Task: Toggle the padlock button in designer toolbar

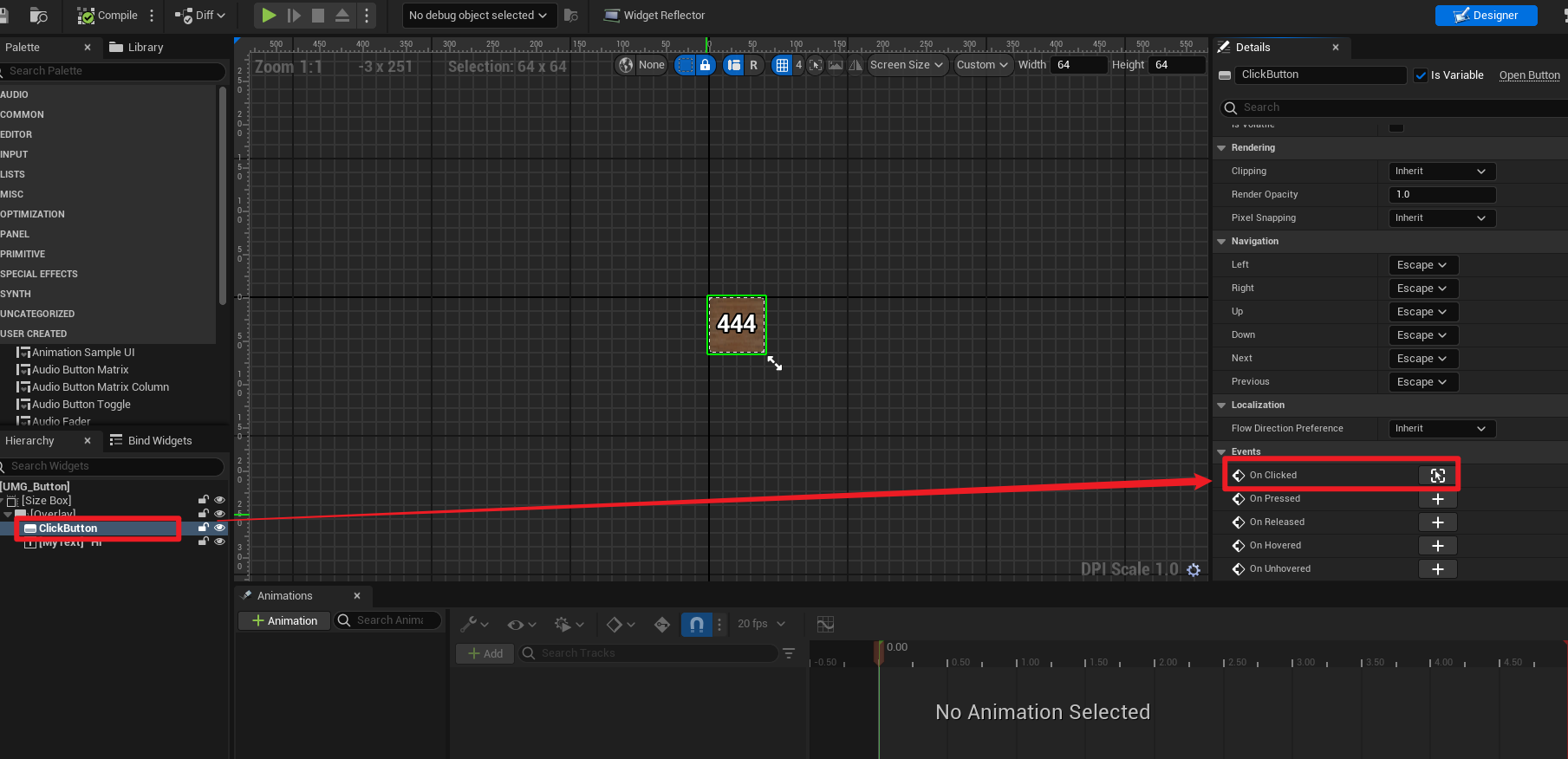Action: [705, 65]
